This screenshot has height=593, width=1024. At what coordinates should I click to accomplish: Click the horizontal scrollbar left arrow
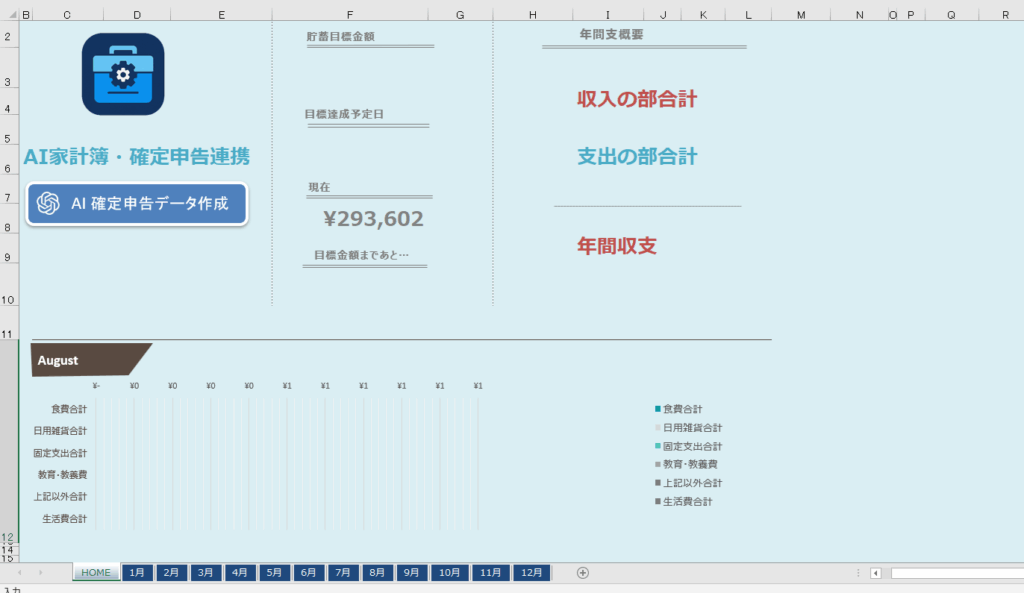pyautogui.click(x=876, y=573)
